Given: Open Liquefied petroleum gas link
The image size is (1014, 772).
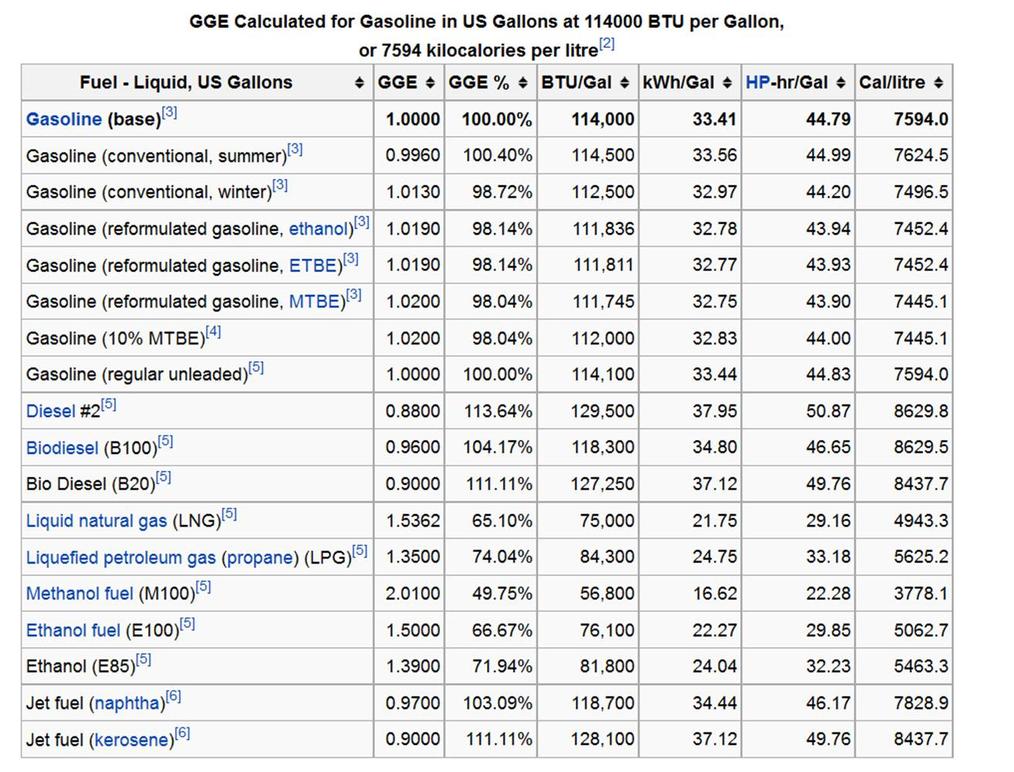Looking at the screenshot, I should click(x=121, y=558).
